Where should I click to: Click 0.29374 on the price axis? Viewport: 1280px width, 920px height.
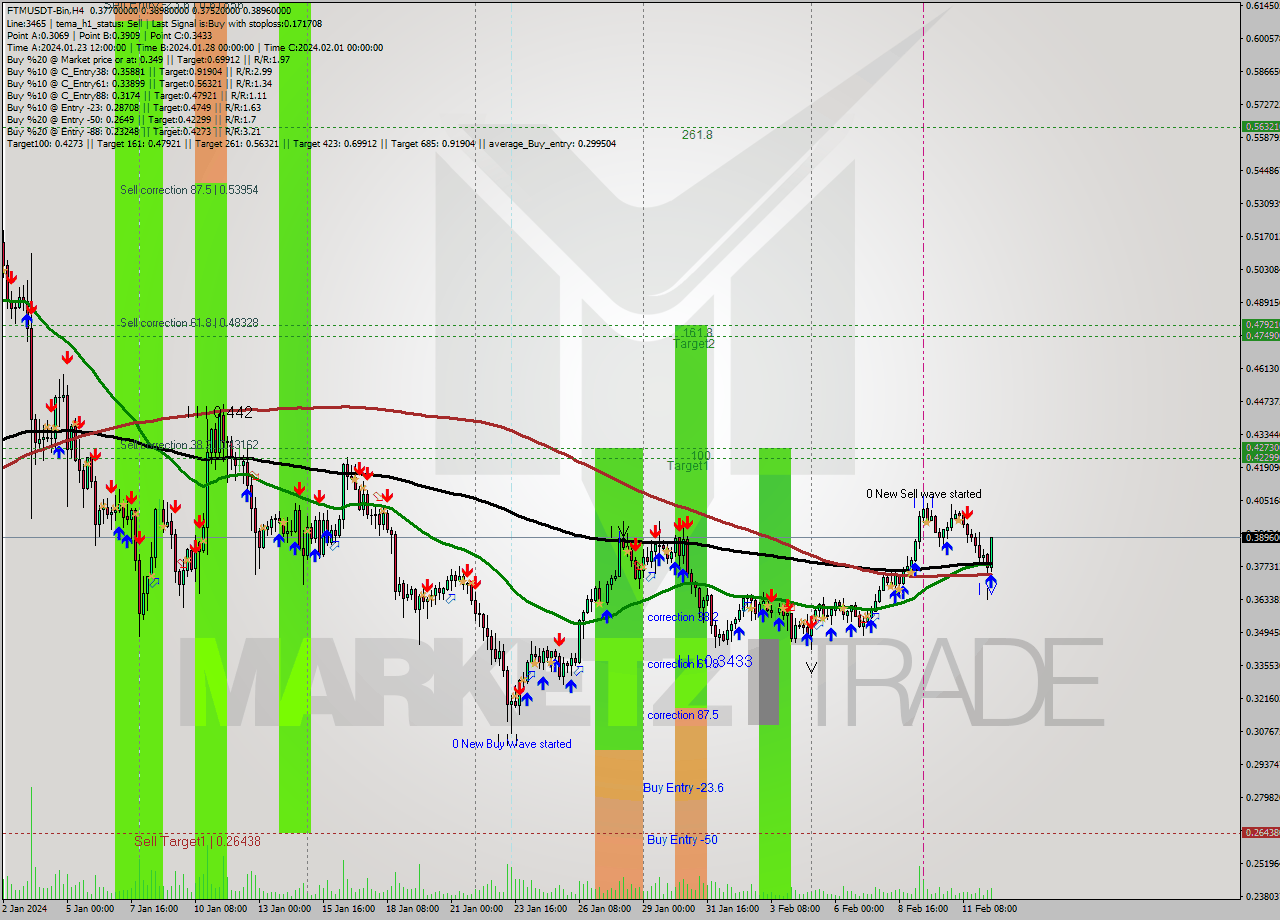[1262, 764]
